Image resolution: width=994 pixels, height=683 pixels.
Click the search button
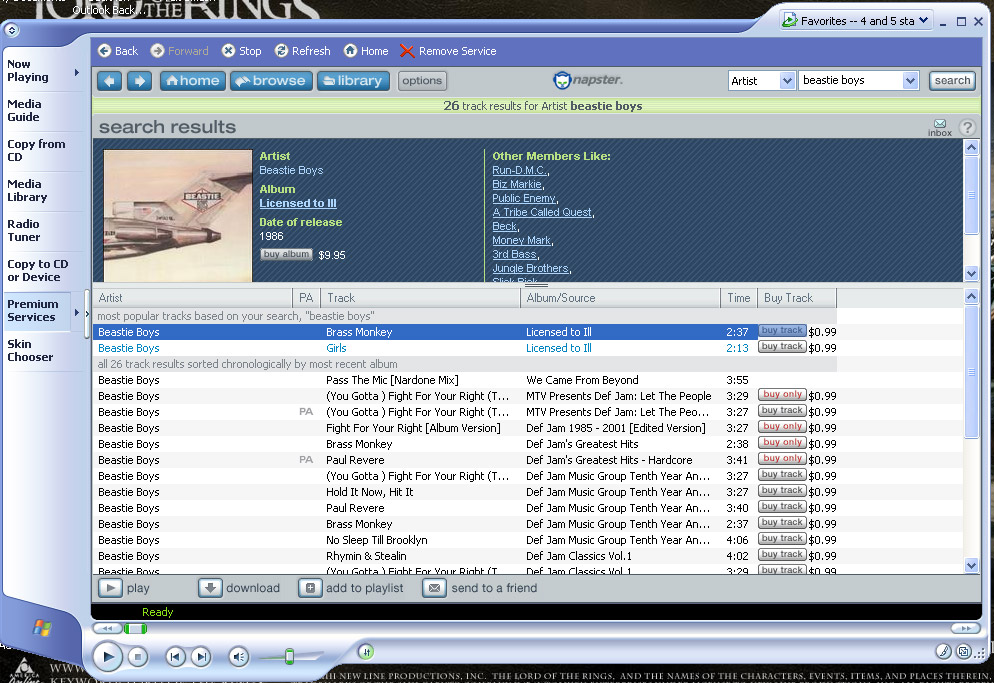(952, 81)
